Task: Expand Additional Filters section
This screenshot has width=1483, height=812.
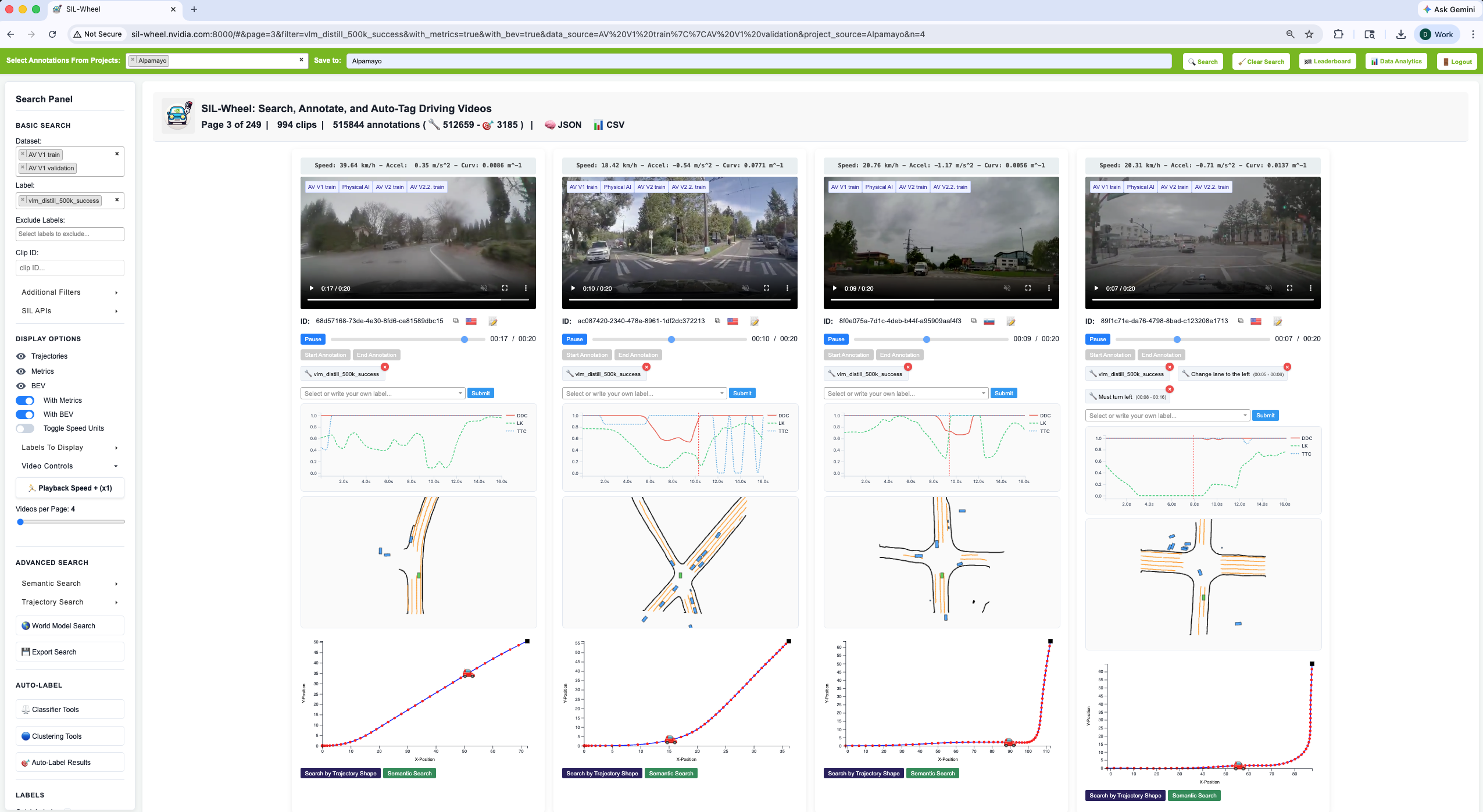Action: (70, 292)
